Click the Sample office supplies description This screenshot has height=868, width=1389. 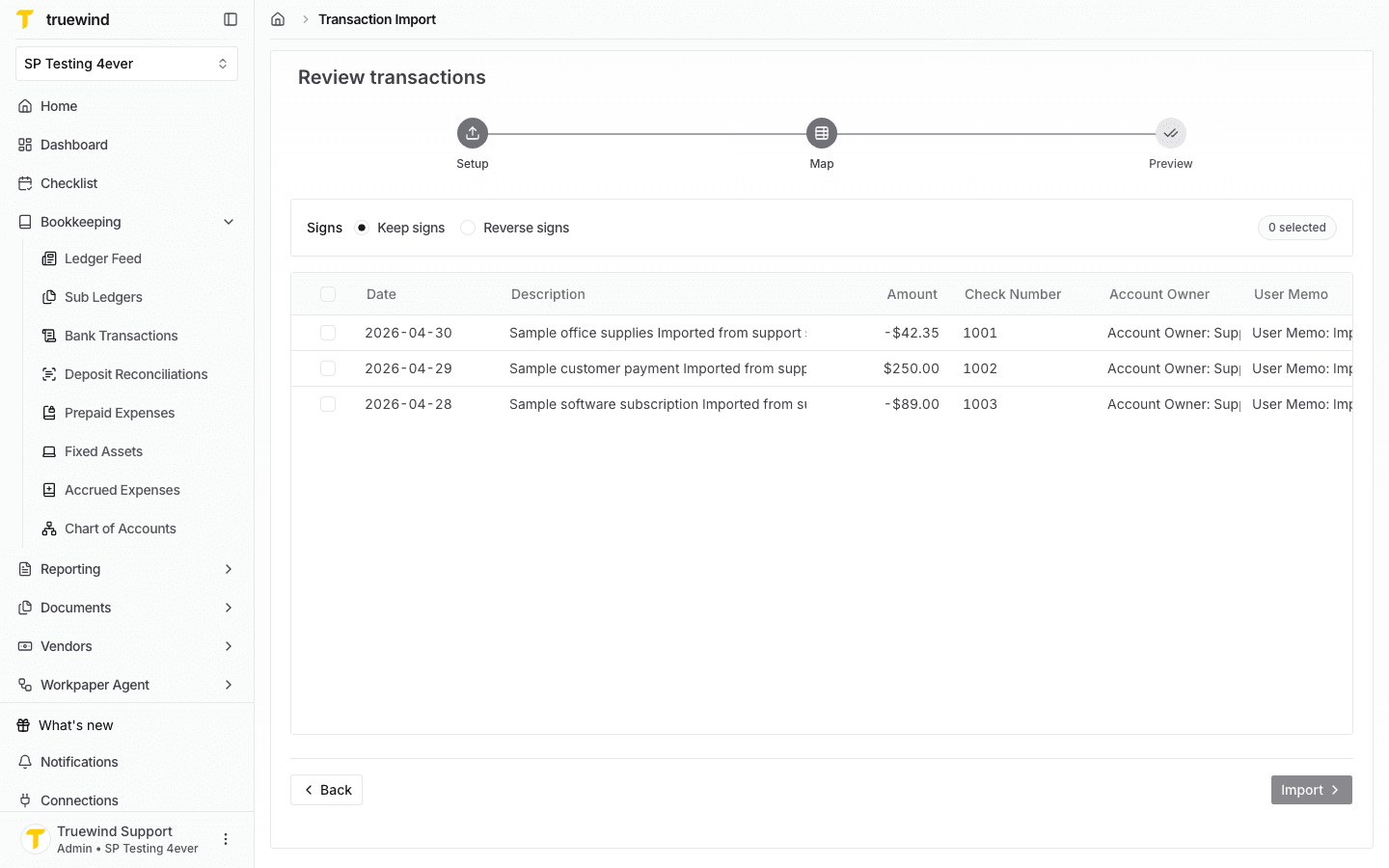click(658, 333)
